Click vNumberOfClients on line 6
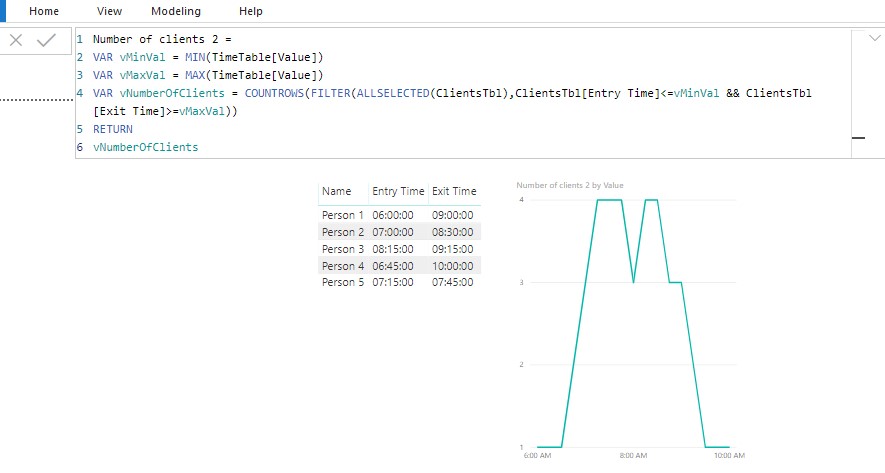Viewport: 885px width, 473px height. pos(146,147)
